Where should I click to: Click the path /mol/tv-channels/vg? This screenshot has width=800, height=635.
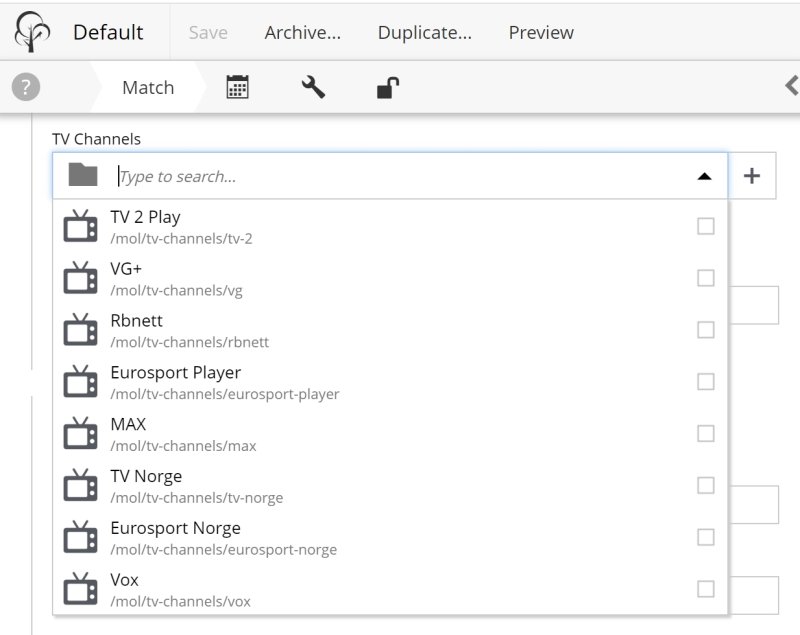177,290
